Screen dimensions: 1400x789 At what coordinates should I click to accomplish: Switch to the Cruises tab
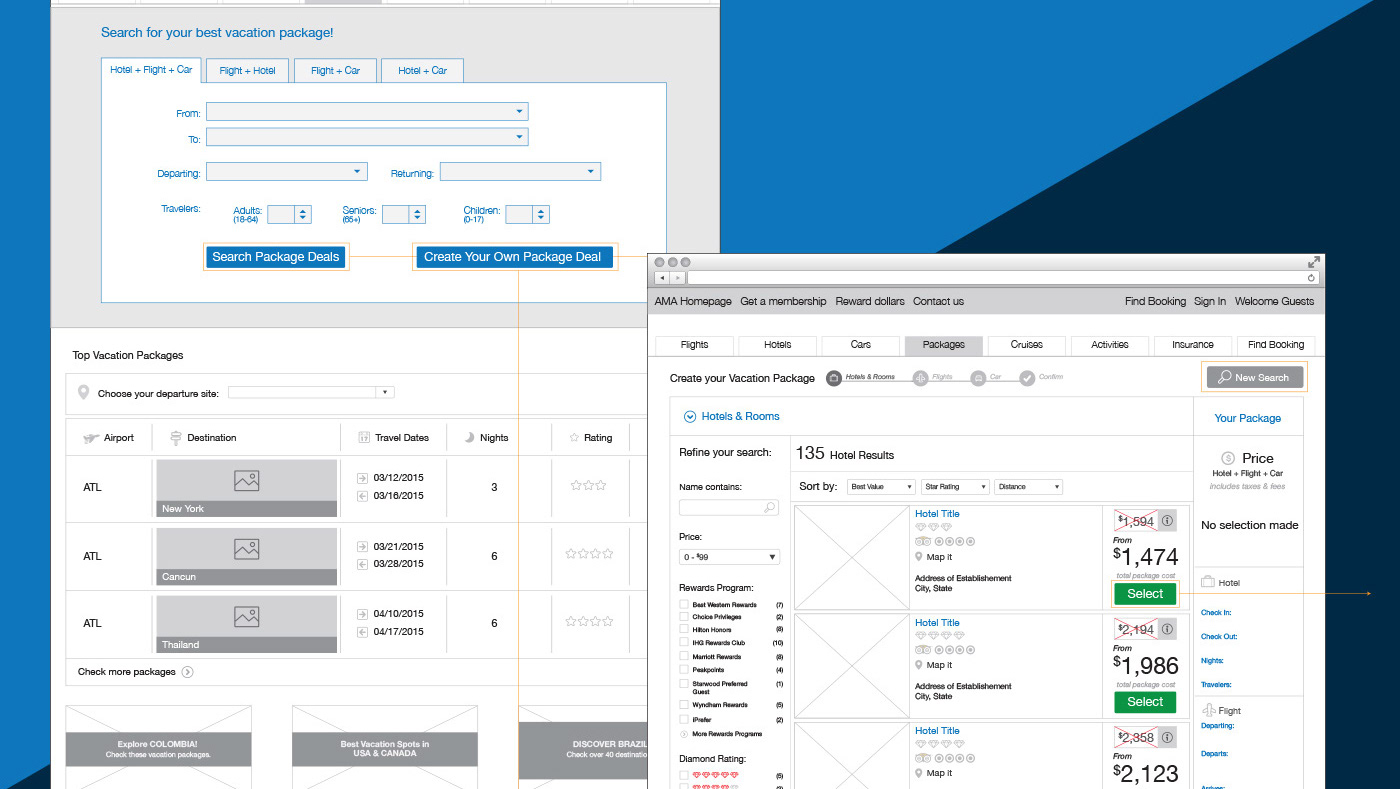pos(1026,345)
